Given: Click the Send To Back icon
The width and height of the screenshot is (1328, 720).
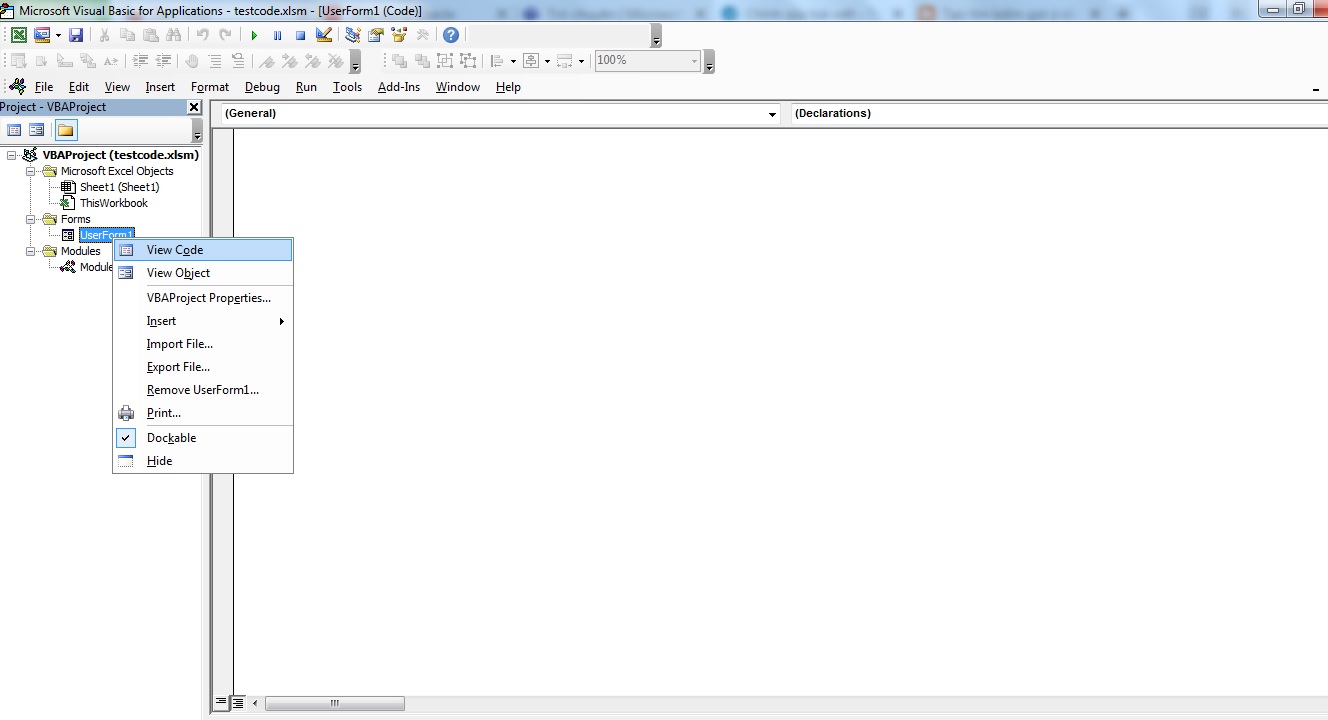Looking at the screenshot, I should click(422, 61).
